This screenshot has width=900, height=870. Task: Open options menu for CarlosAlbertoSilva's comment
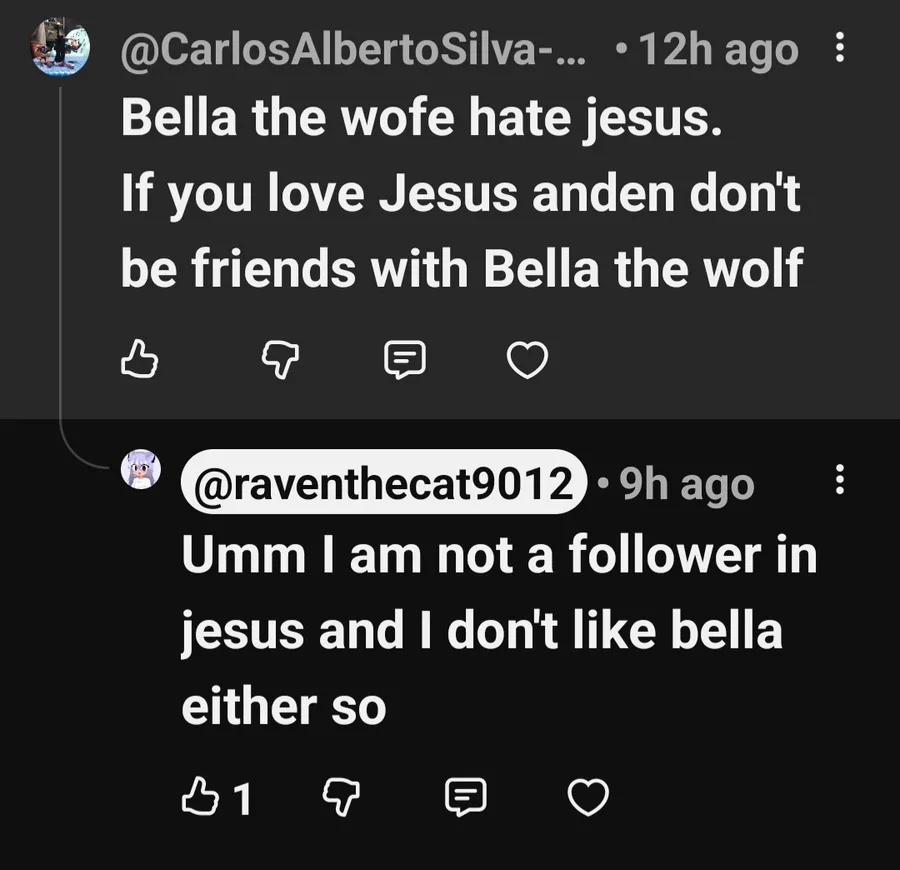point(839,47)
